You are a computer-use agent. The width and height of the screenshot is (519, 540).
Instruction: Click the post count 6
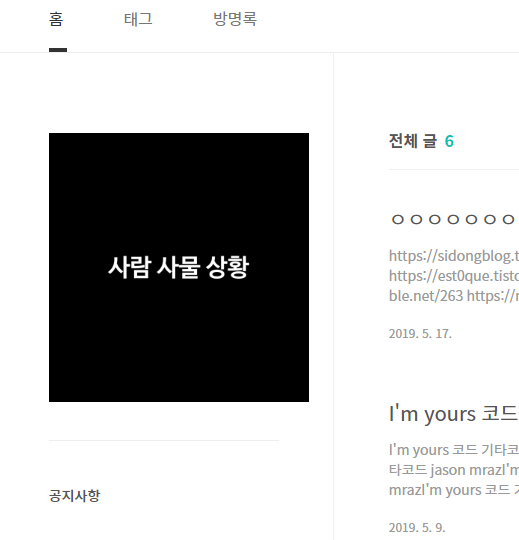click(x=449, y=141)
